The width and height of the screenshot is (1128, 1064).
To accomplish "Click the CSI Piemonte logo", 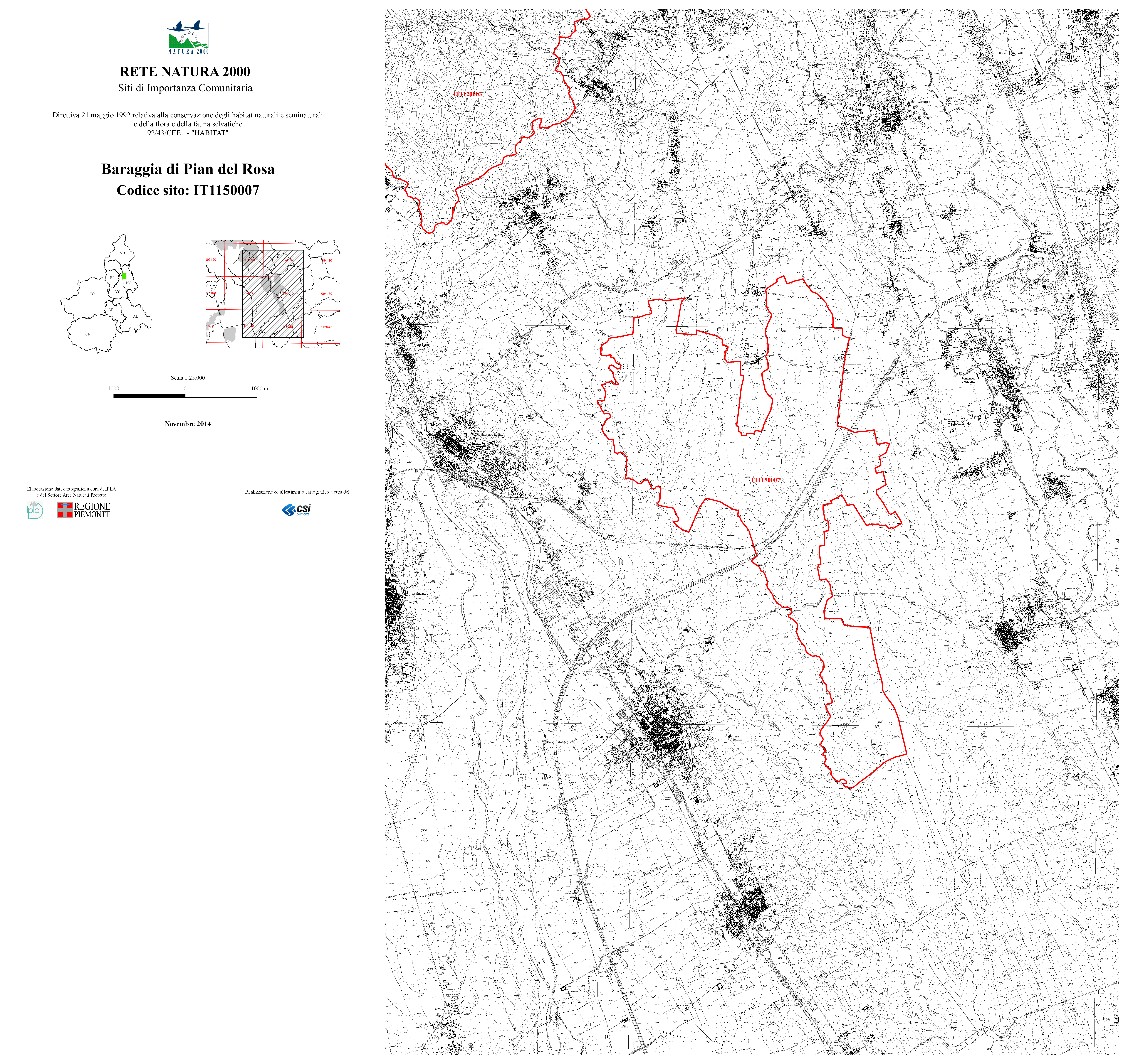I will [296, 510].
